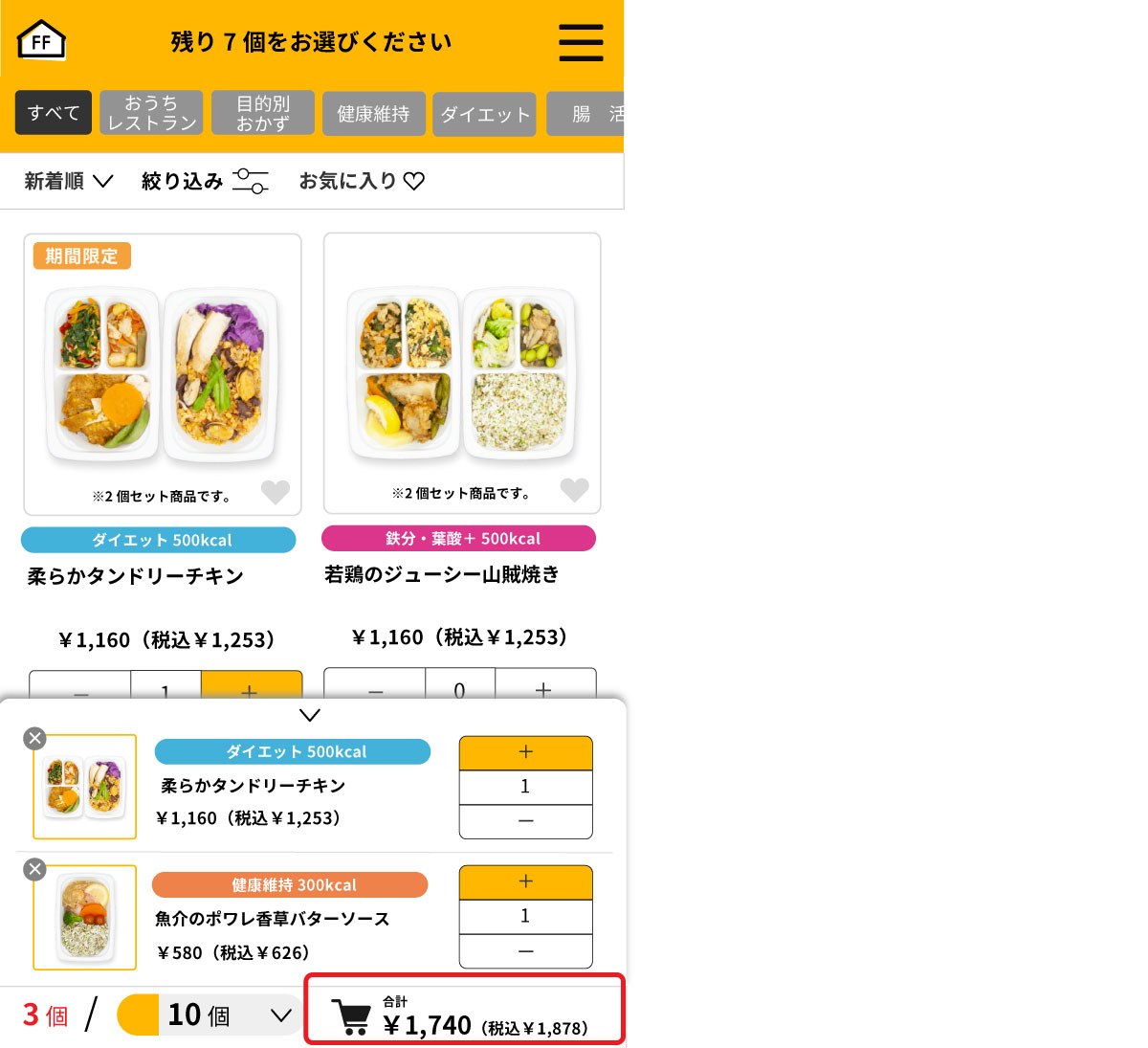Switch to the ダイエット category tab
Viewport: 1148px width, 1048px height.
[484, 115]
